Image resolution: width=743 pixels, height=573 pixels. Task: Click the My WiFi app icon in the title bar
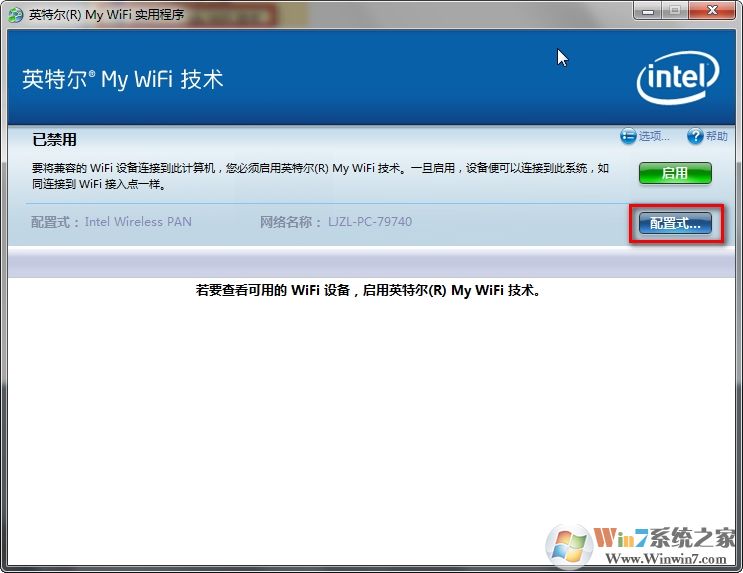[x=15, y=15]
